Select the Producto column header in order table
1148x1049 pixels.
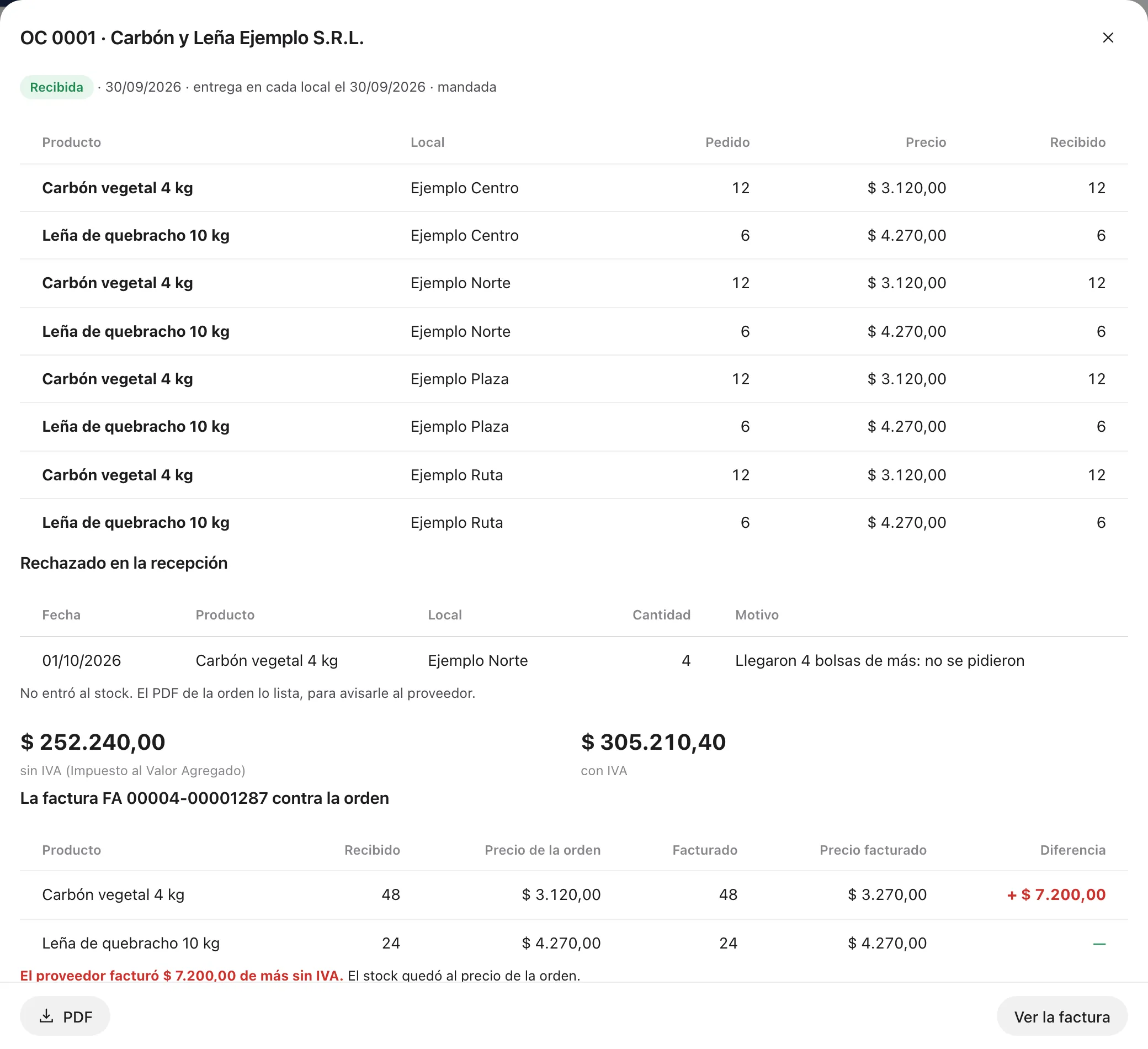pyautogui.click(x=71, y=142)
